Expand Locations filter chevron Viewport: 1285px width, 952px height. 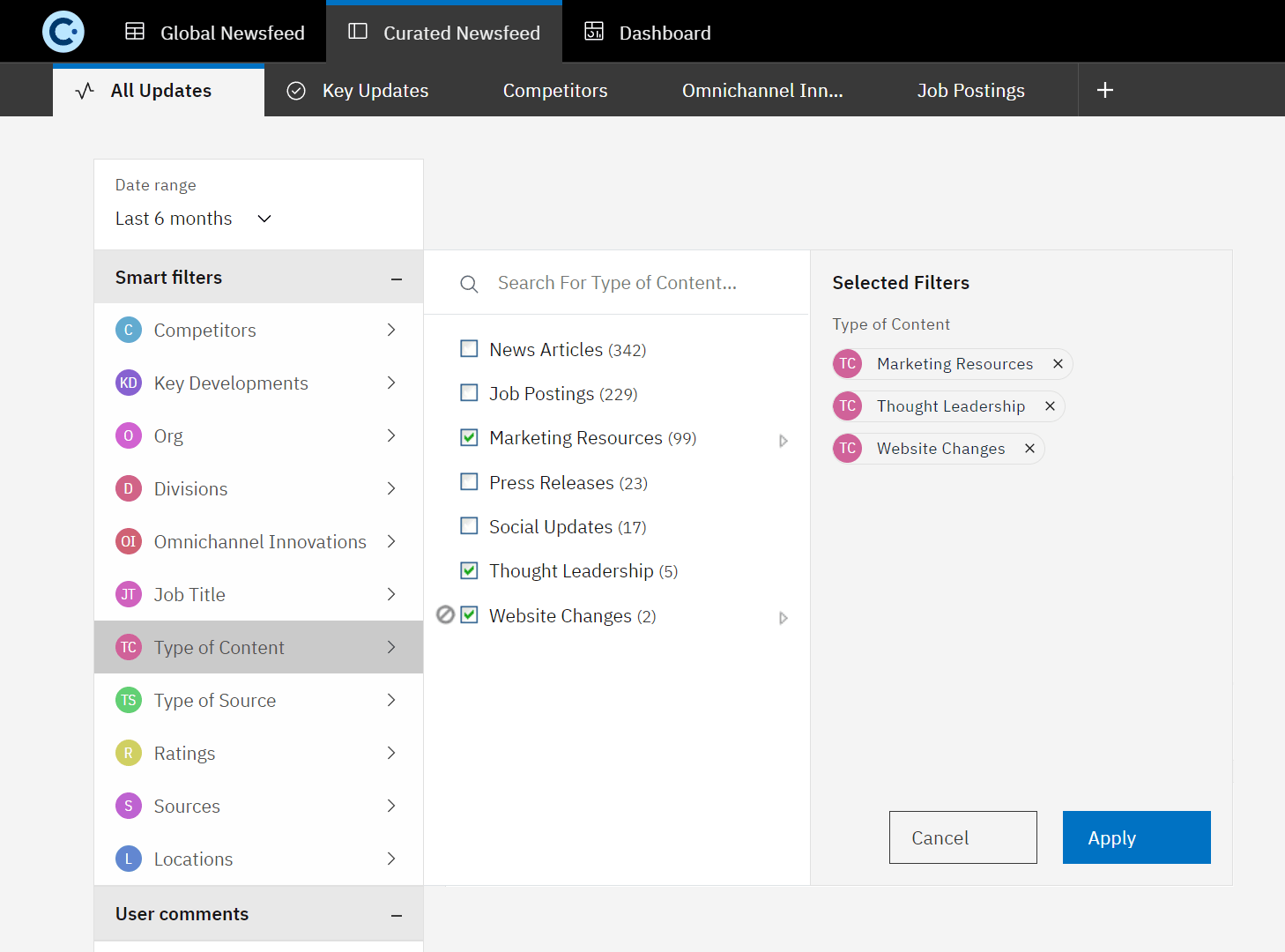tap(391, 859)
